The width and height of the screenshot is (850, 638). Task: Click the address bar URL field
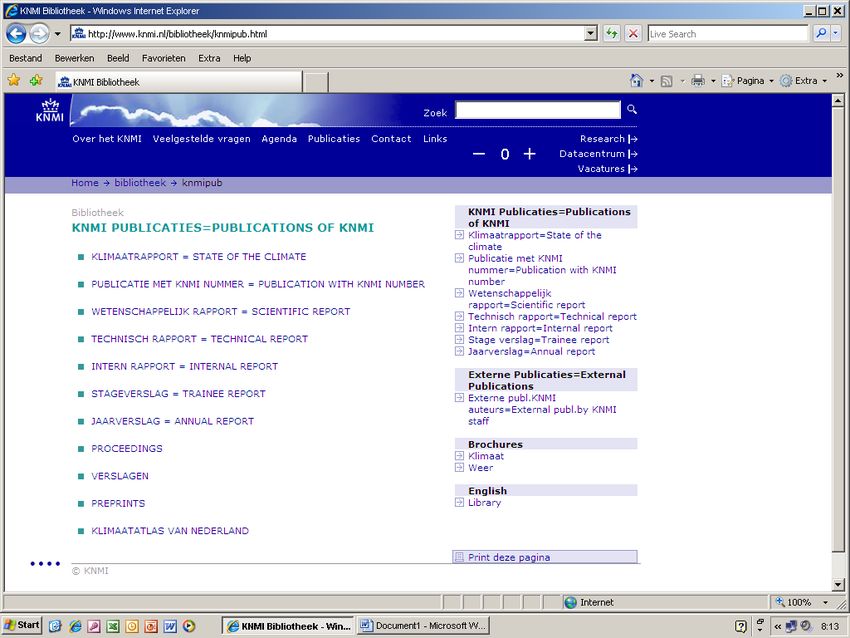tap(328, 34)
